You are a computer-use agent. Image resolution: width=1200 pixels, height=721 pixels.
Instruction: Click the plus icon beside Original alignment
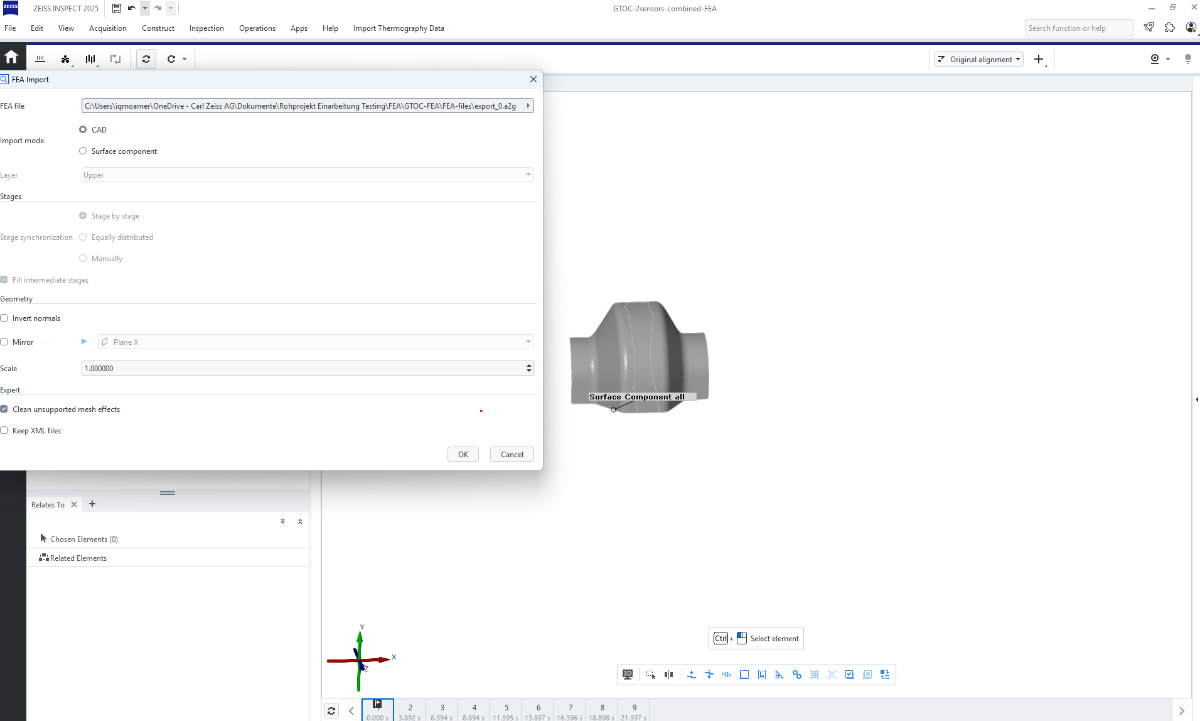(x=1038, y=59)
